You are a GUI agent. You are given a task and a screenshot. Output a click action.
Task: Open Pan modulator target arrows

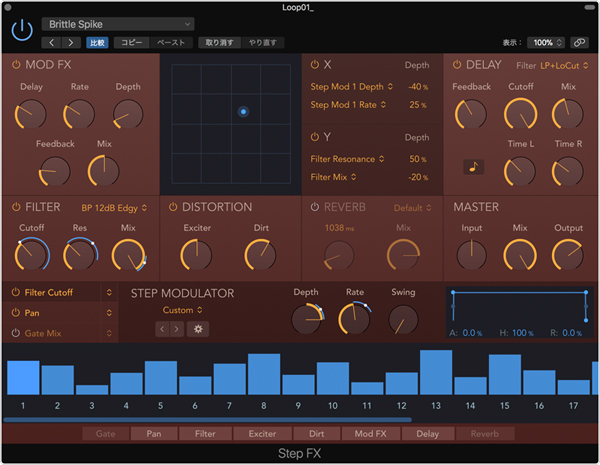pyautogui.click(x=109, y=313)
